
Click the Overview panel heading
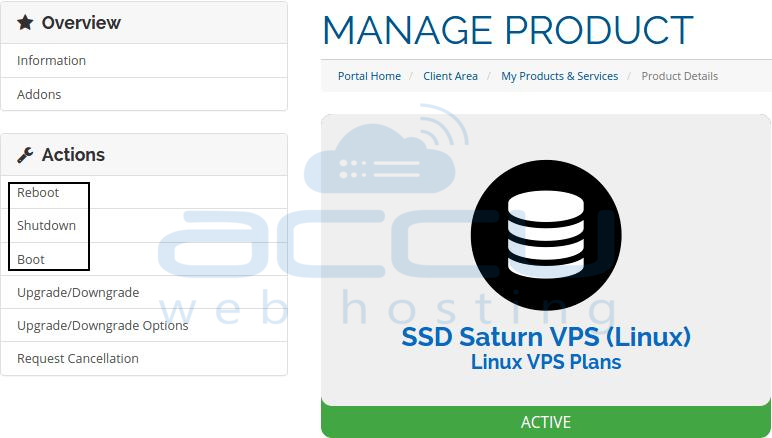pyautogui.click(x=81, y=23)
